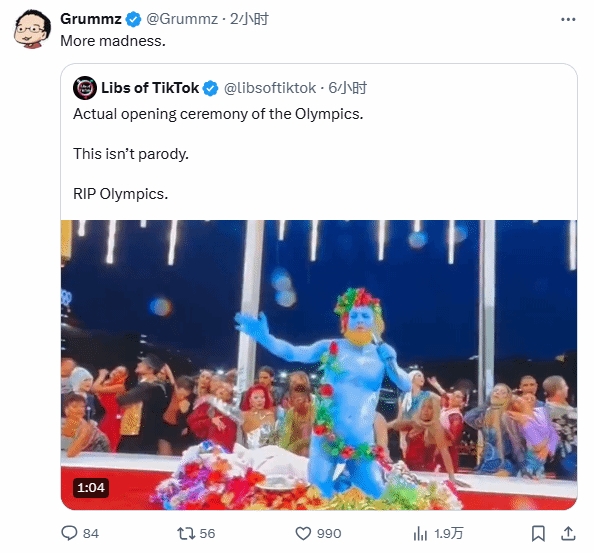The height and width of the screenshot is (553, 594).
Task: Open Grummz profile avatar
Action: tap(33, 29)
